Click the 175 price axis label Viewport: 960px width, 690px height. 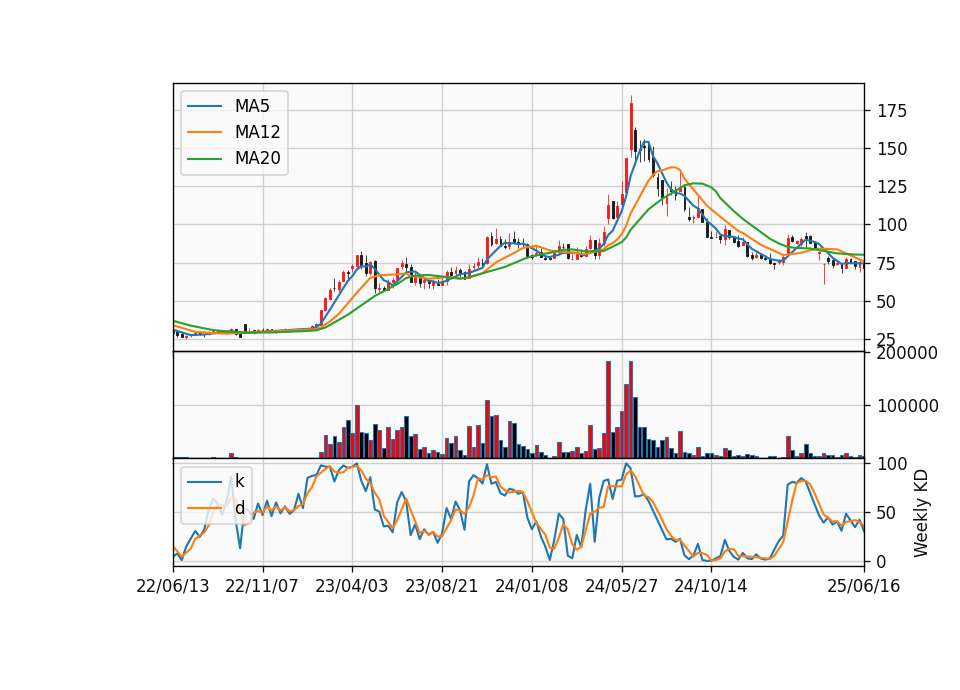pyautogui.click(x=892, y=111)
